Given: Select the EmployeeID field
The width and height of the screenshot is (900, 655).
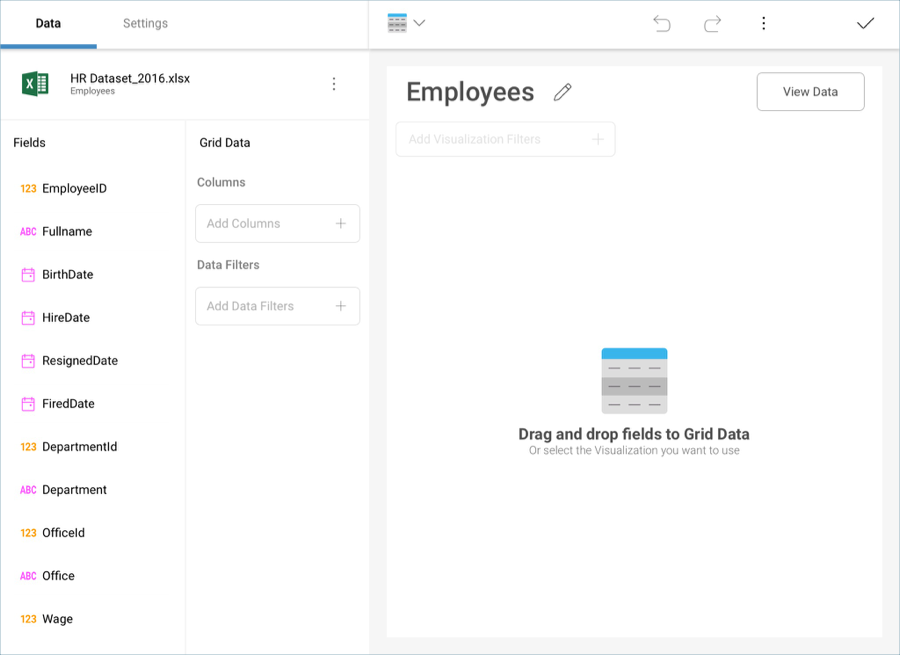Looking at the screenshot, I should coord(74,188).
